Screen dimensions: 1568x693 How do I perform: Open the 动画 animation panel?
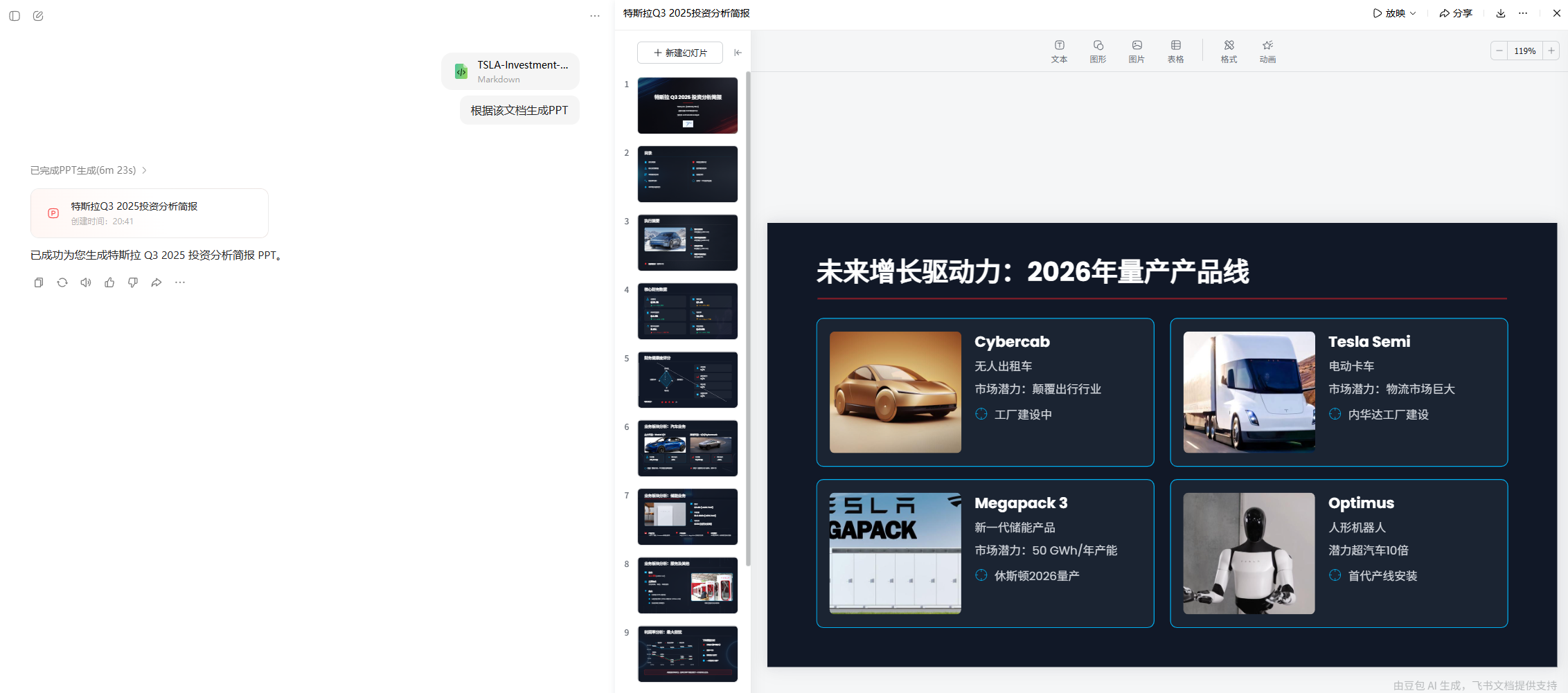(1267, 51)
